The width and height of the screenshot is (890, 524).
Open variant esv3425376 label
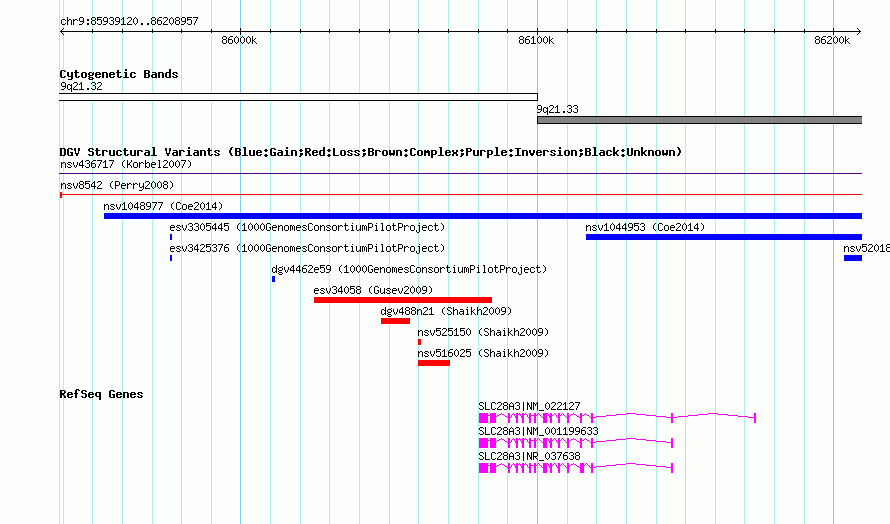[307, 248]
